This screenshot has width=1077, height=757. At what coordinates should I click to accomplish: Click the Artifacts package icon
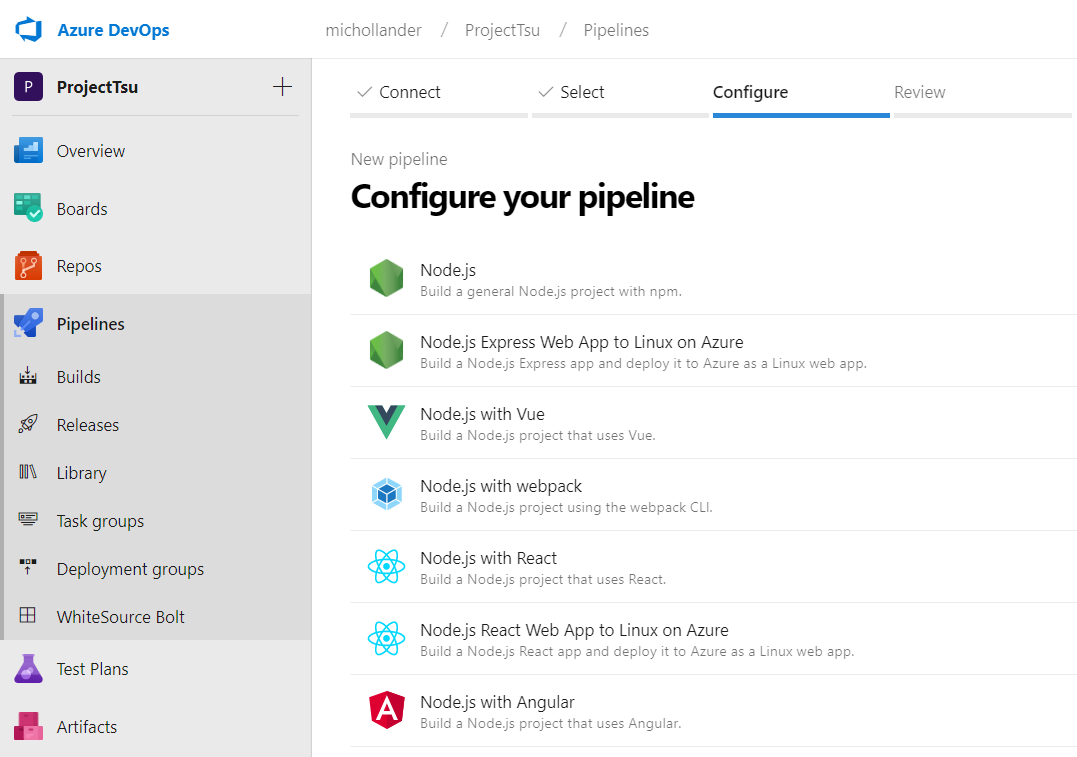tap(28, 726)
